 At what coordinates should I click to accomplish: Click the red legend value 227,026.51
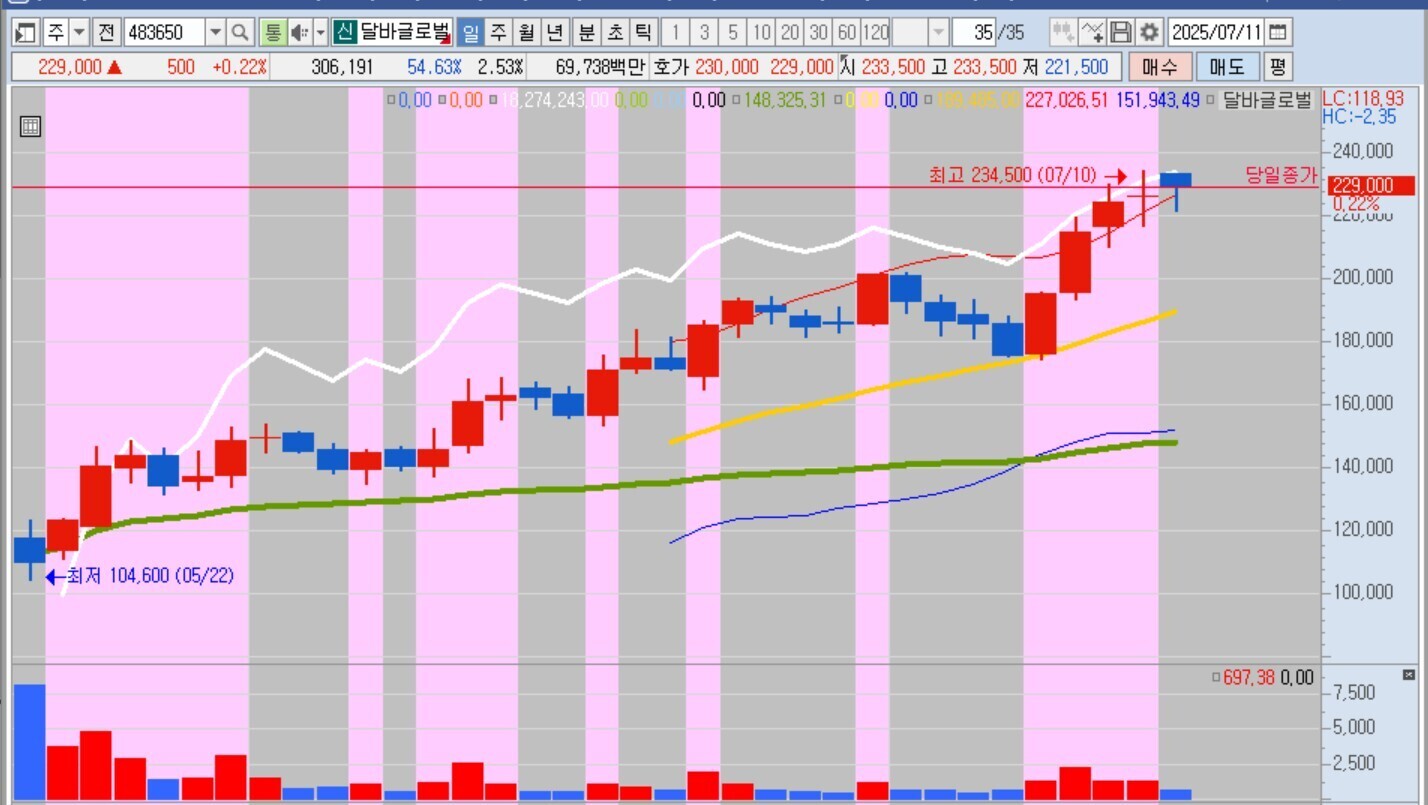tap(1068, 100)
